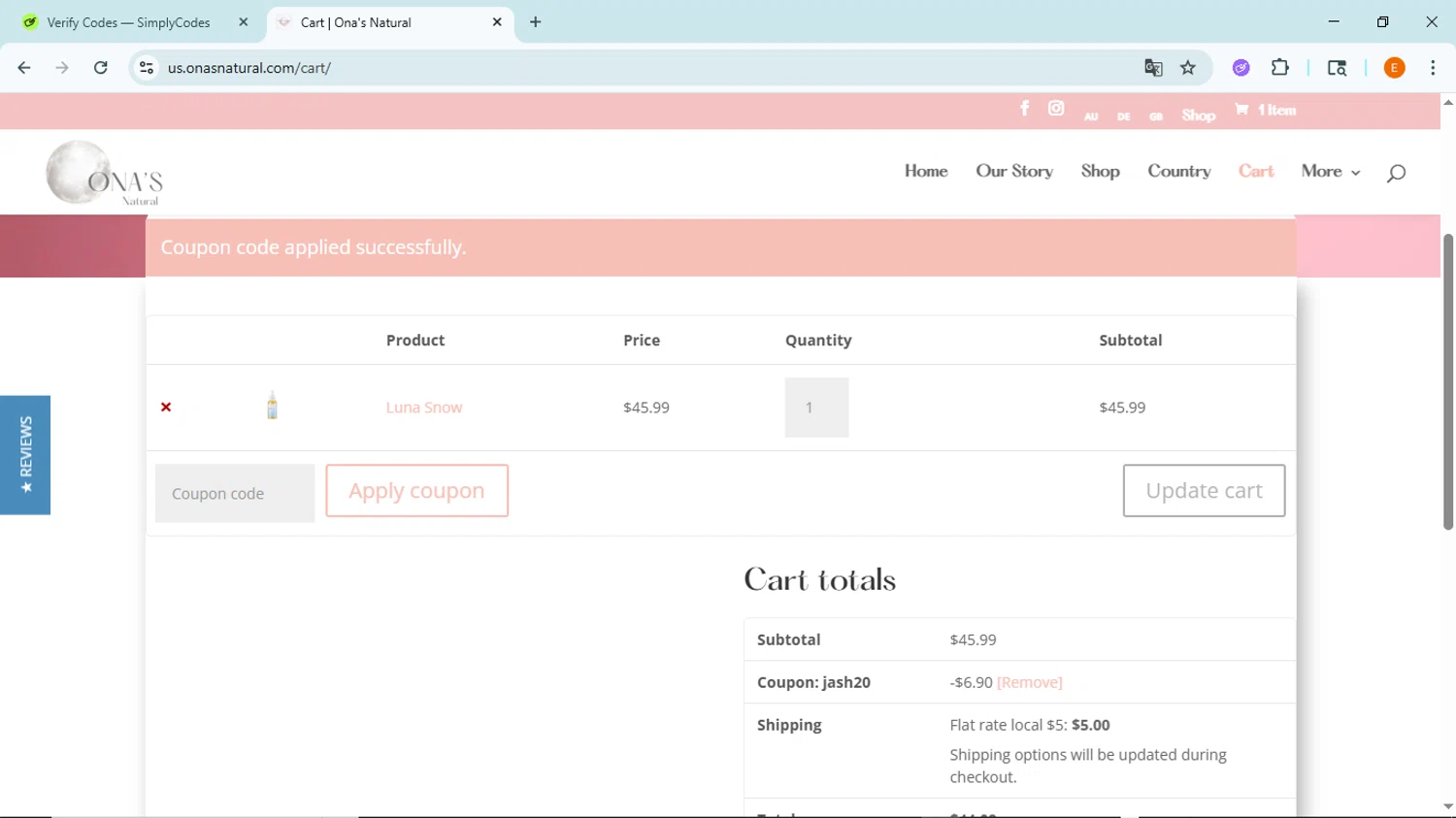1456x818 pixels.
Task: Click the Cart totals heading
Action: (820, 579)
